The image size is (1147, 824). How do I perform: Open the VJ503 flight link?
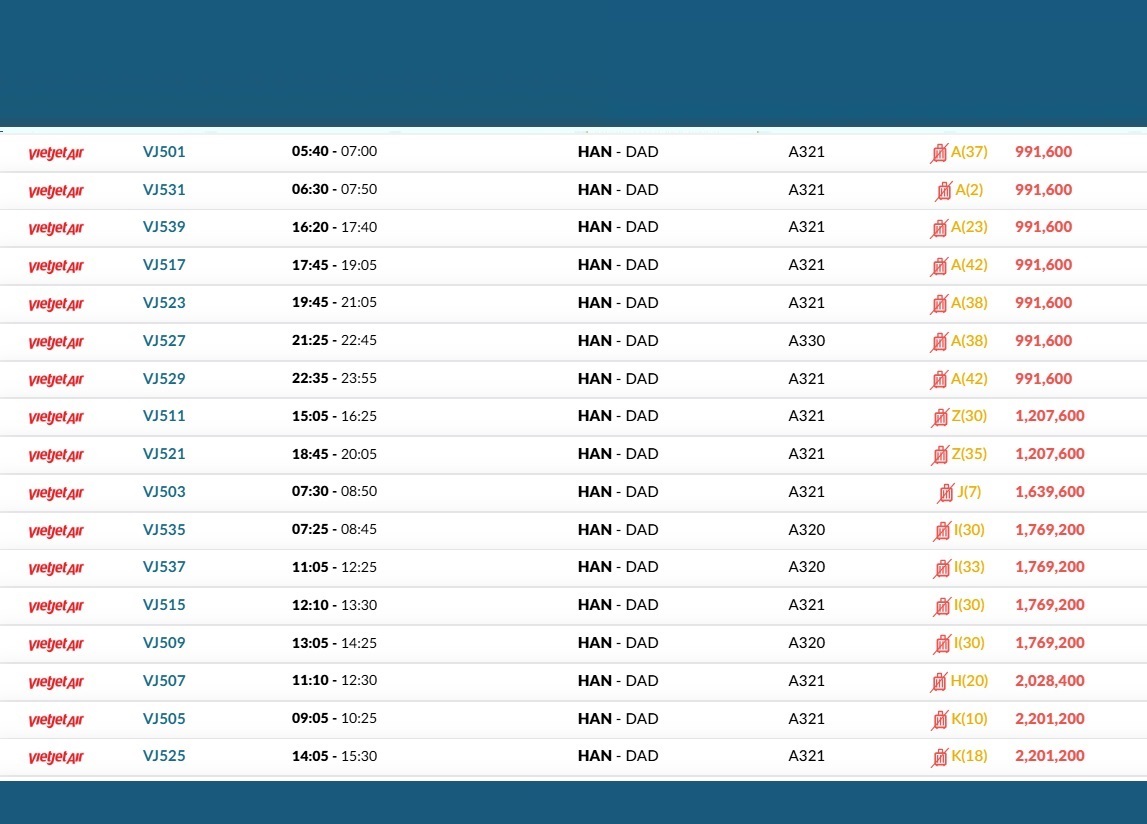[x=164, y=492]
